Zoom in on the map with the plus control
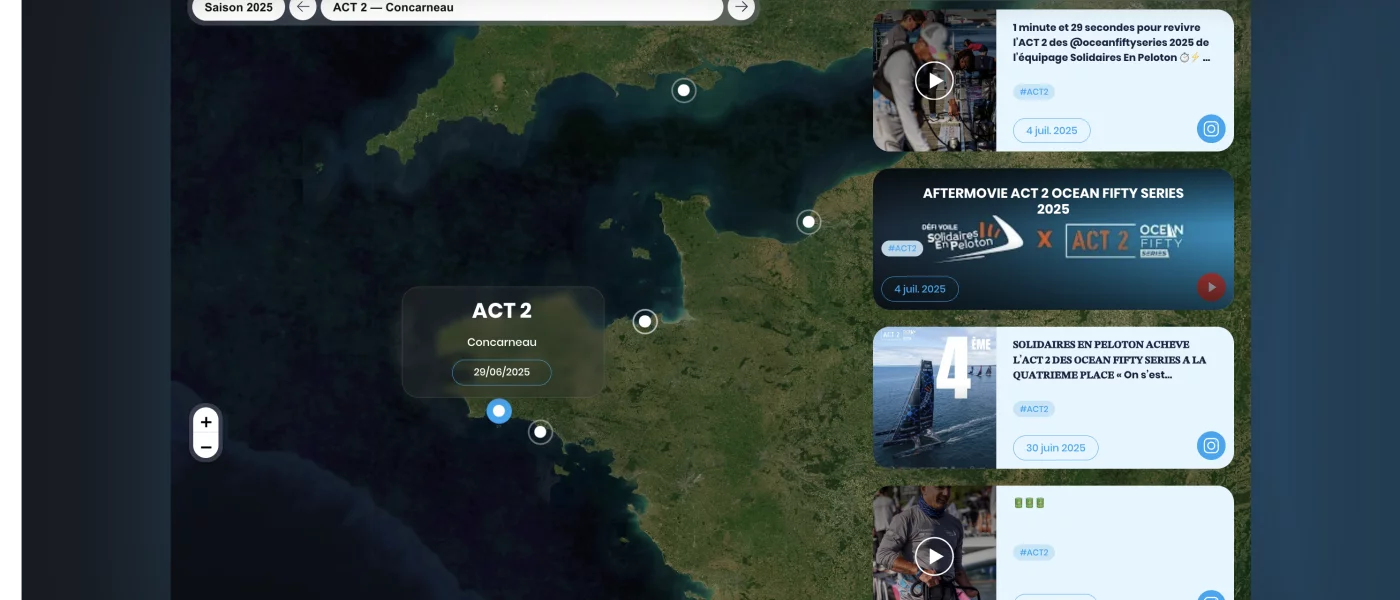 (x=205, y=421)
